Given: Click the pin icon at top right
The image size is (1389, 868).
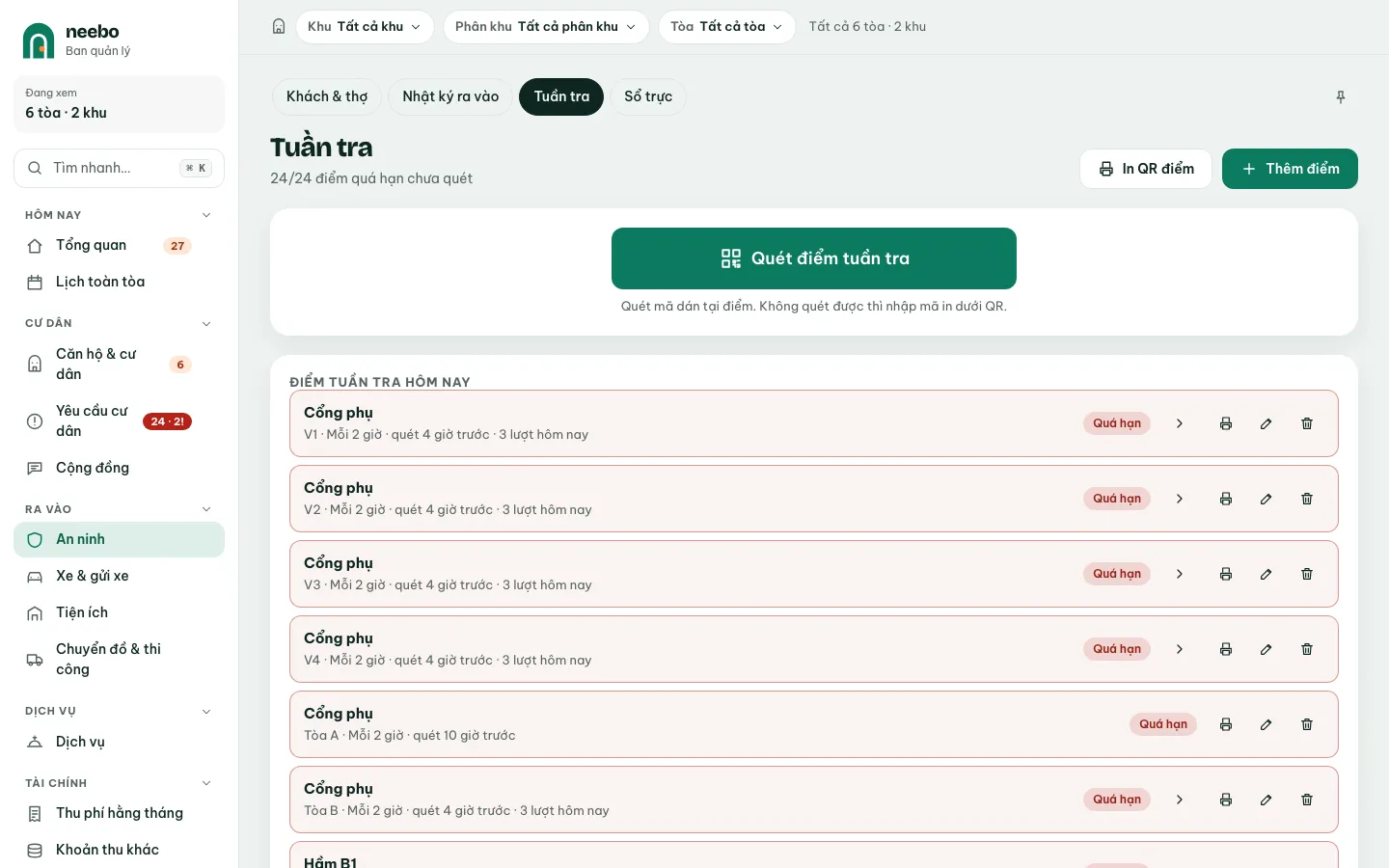Looking at the screenshot, I should pyautogui.click(x=1340, y=97).
